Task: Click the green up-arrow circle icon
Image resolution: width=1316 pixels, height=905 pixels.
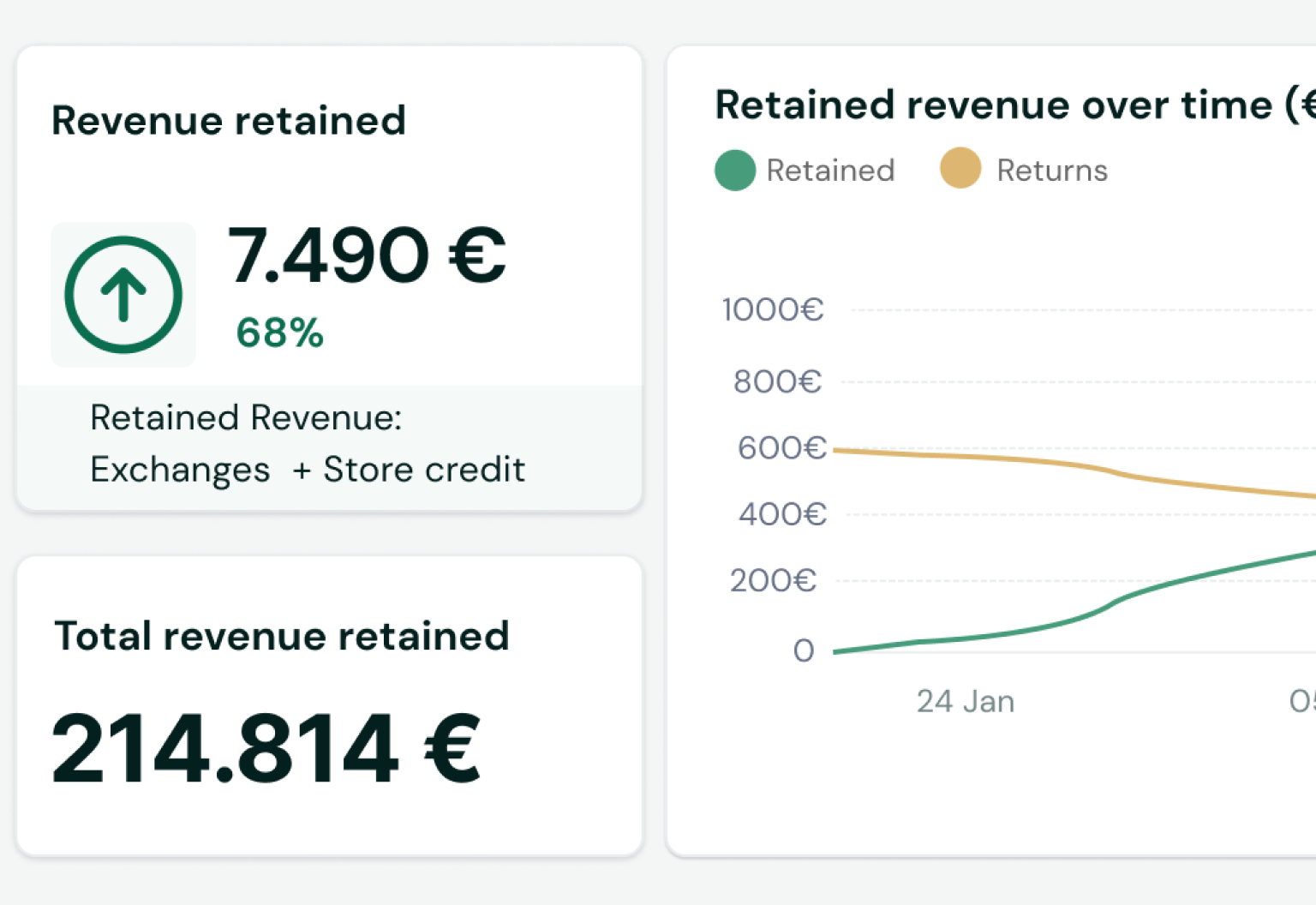Action: pos(123,295)
